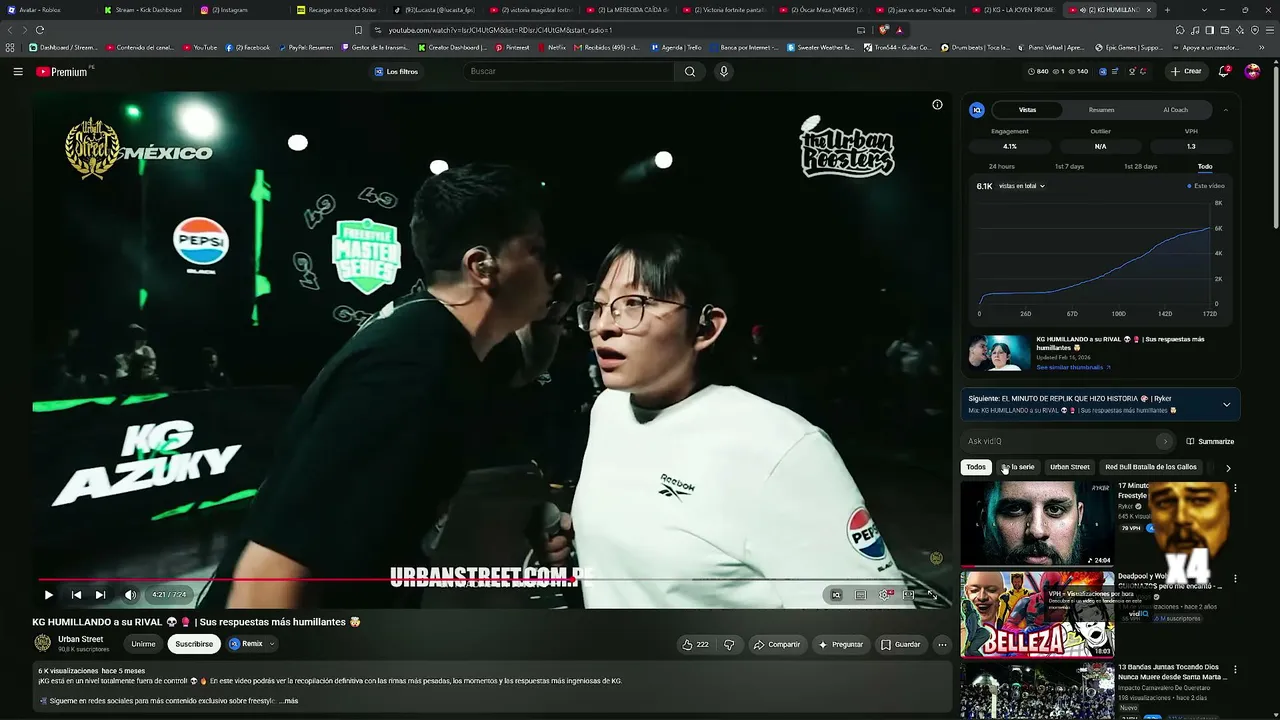Image resolution: width=1280 pixels, height=720 pixels.
Task: Select the 1st 28 days range
Action: 1140,167
